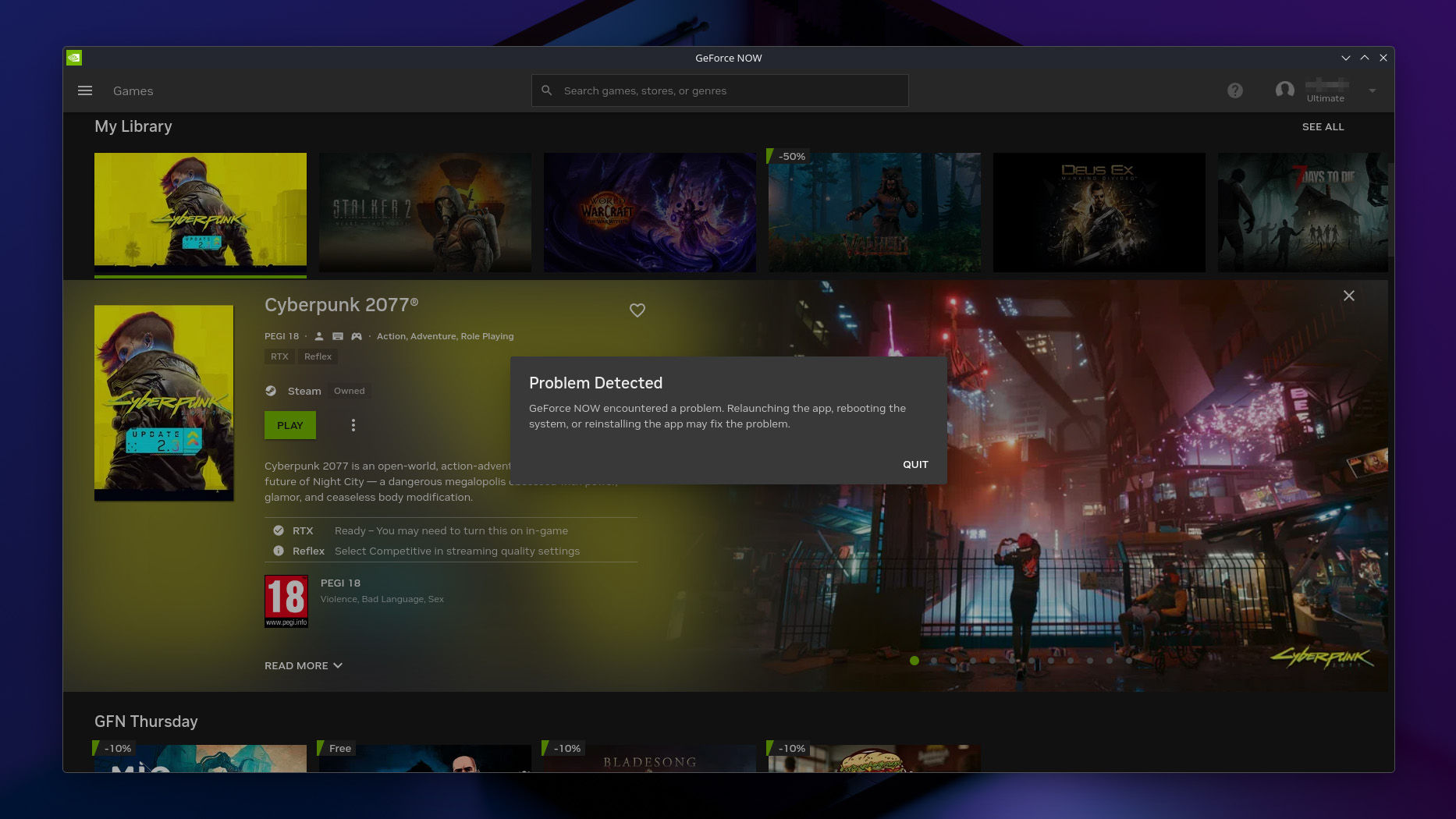Open the user profile avatar
This screenshot has width=1456, height=819.
point(1284,90)
